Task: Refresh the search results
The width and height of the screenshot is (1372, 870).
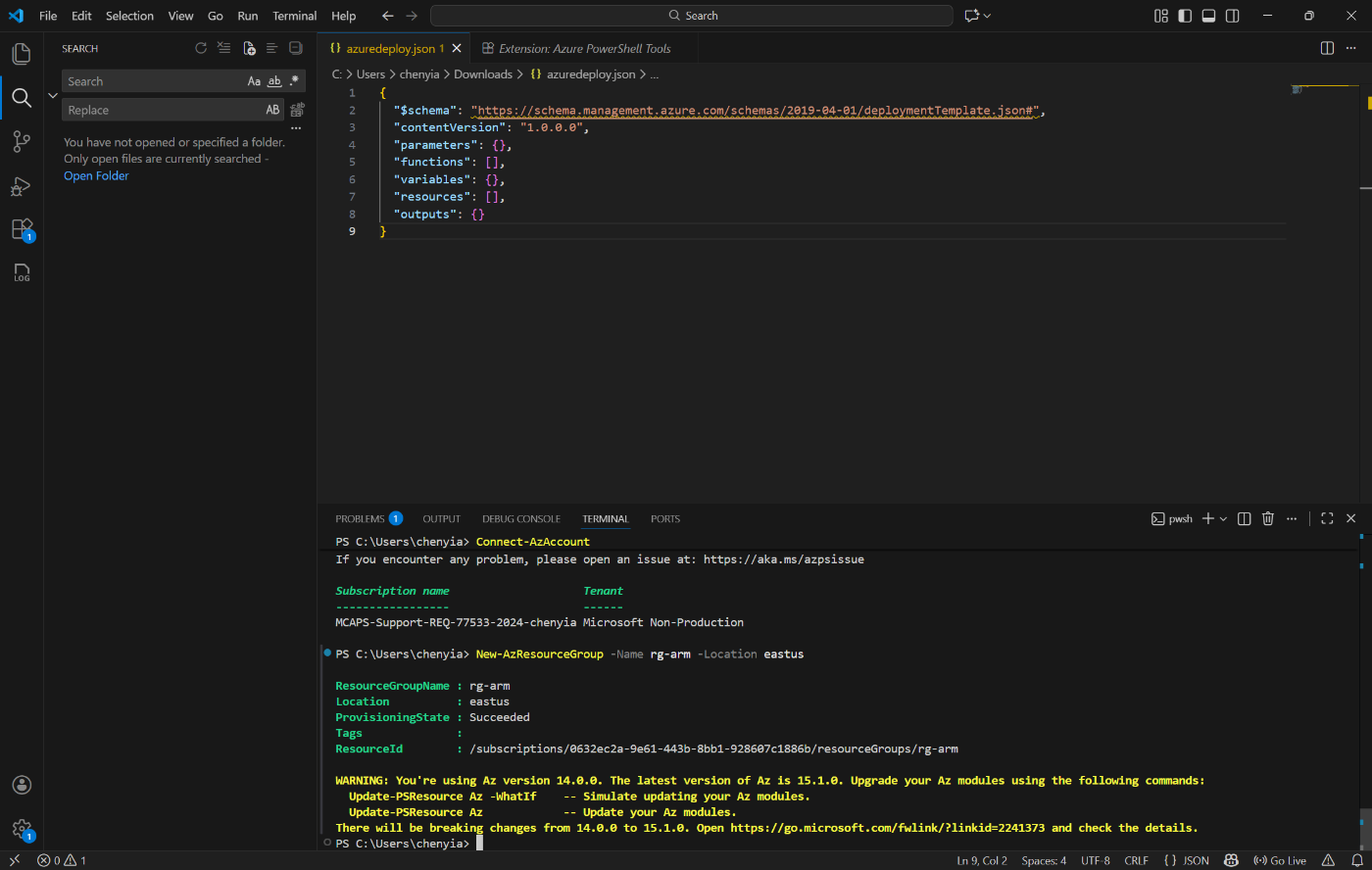Action: [201, 47]
